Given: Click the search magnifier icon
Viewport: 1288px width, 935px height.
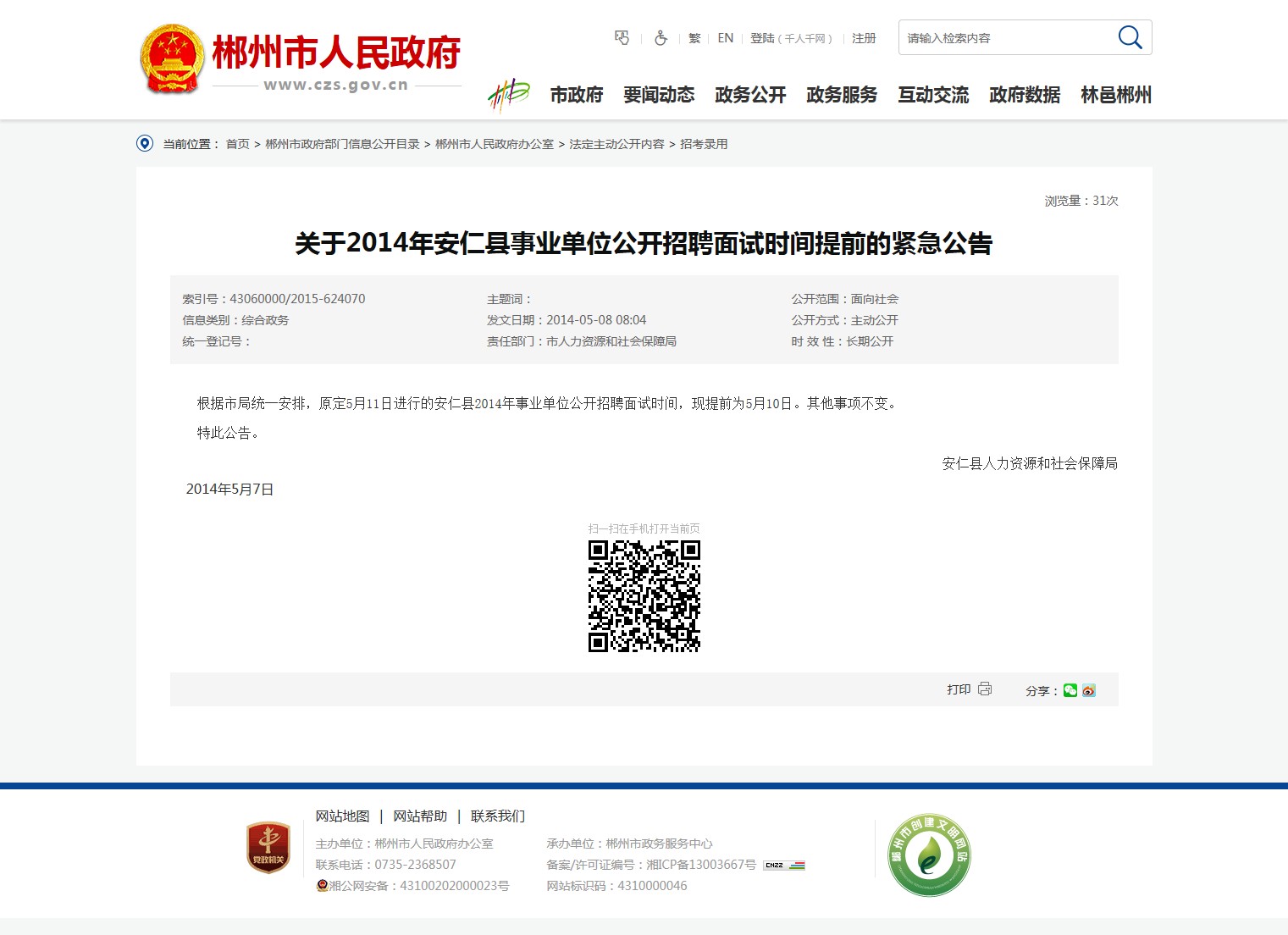Looking at the screenshot, I should pyautogui.click(x=1130, y=37).
